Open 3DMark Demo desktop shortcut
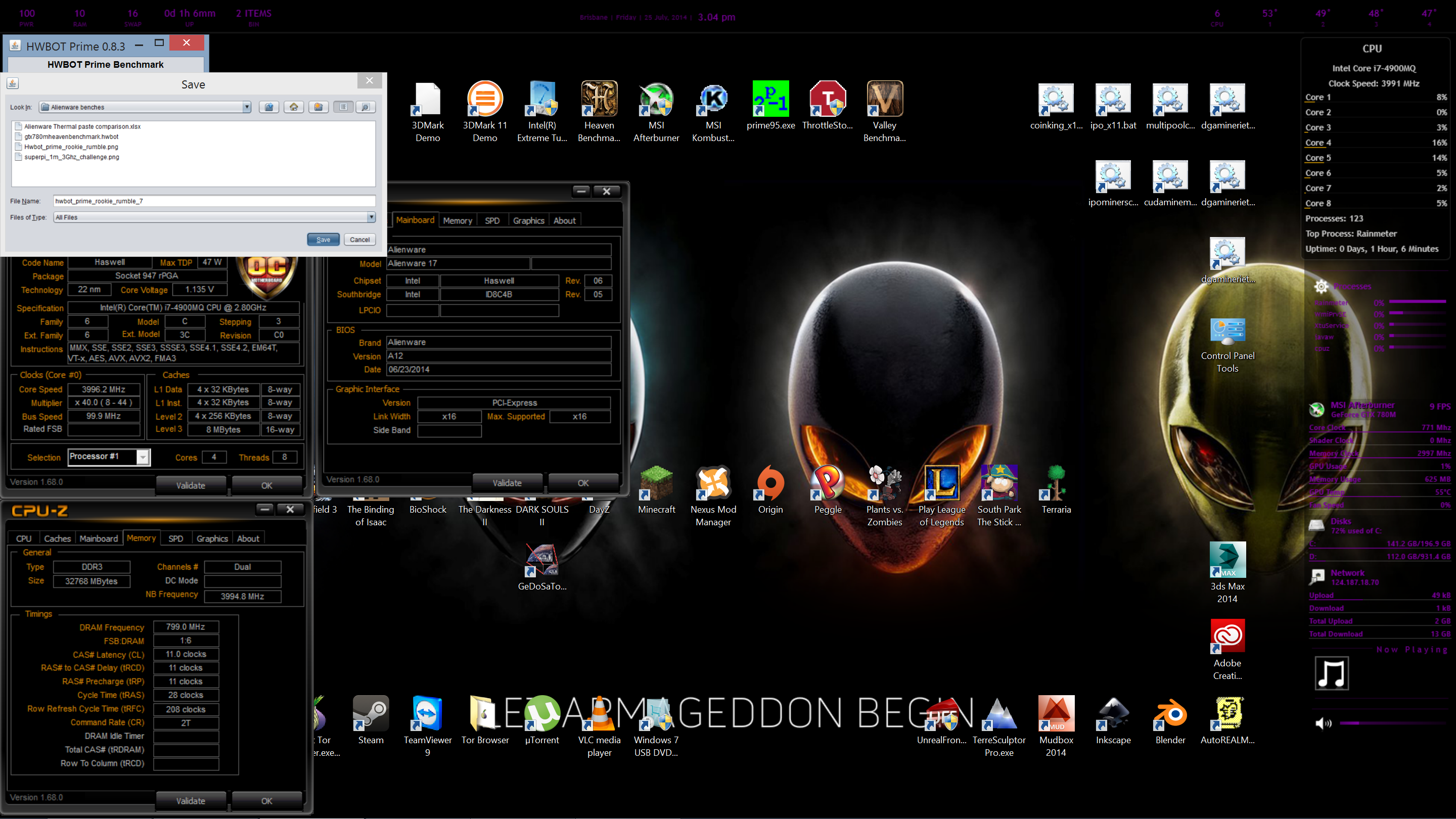The width and height of the screenshot is (1456, 819). (427, 112)
